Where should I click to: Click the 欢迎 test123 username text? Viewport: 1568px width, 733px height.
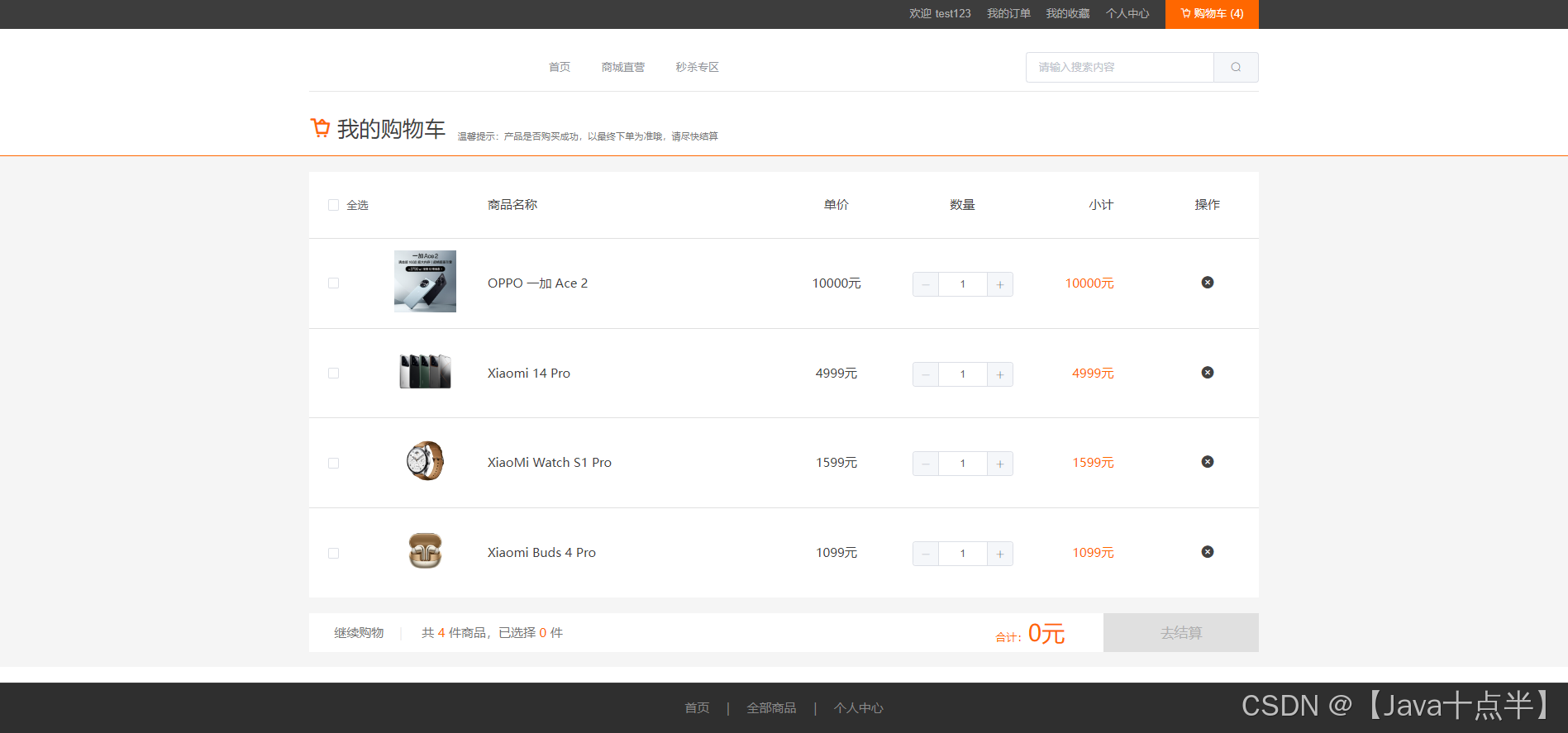click(940, 13)
